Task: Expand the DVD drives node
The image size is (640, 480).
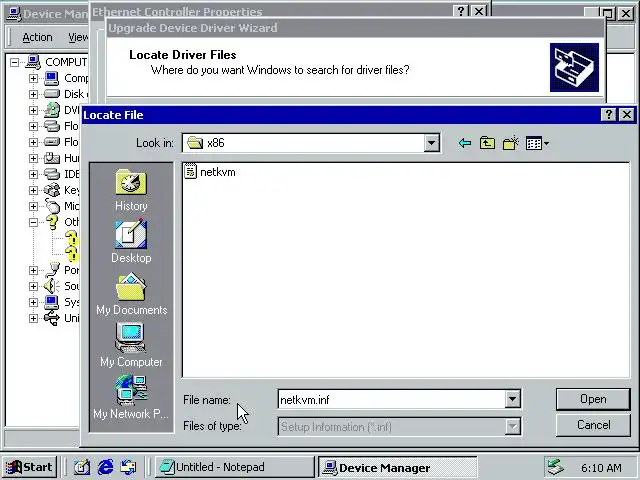Action: [33, 110]
